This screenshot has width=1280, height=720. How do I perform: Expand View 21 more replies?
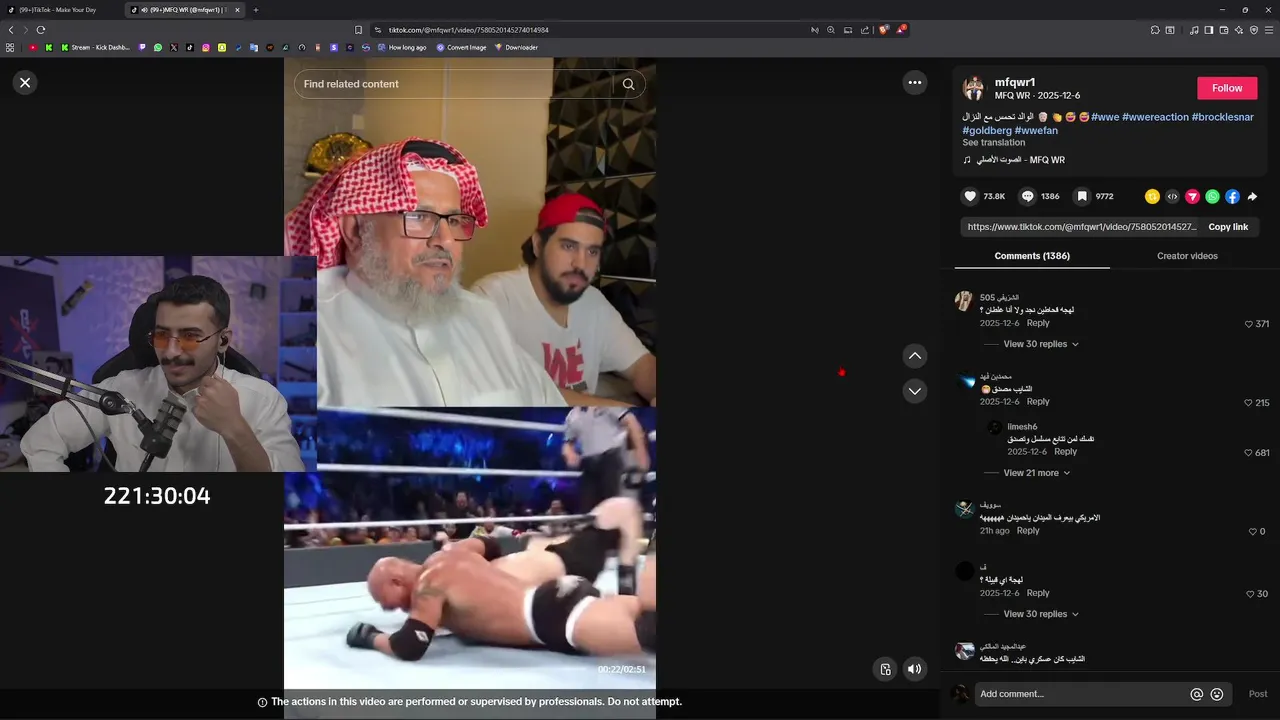click(x=1037, y=473)
